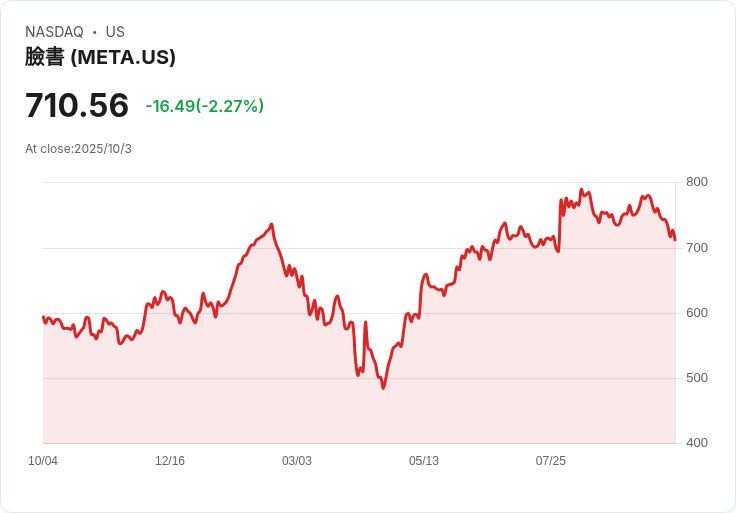Click the leftmost start of the price line
Image resolution: width=736 pixels, height=513 pixels.
click(x=43, y=317)
